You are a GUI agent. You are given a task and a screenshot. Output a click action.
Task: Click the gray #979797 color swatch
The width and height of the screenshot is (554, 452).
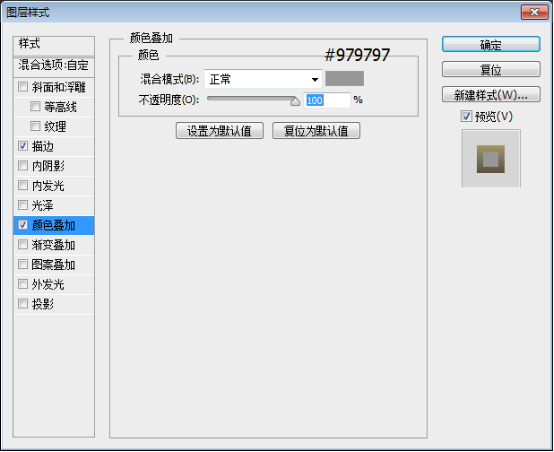344,78
